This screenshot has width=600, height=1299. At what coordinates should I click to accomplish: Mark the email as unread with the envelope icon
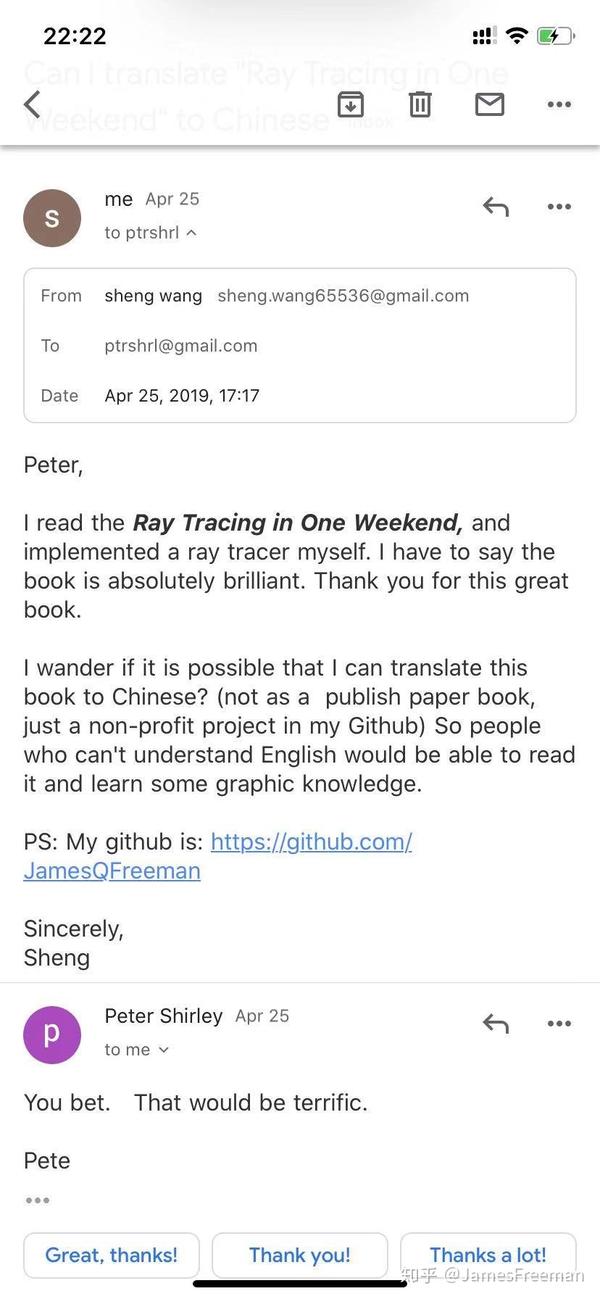[x=489, y=104]
